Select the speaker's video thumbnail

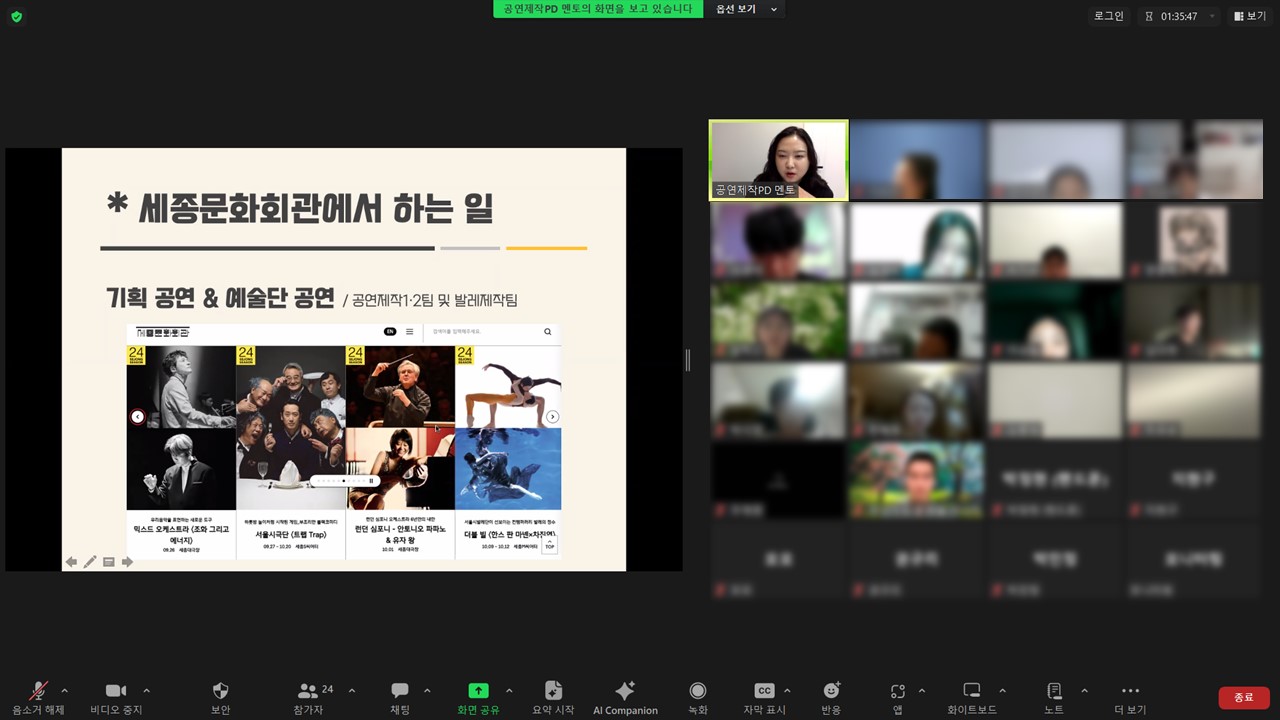pos(778,160)
